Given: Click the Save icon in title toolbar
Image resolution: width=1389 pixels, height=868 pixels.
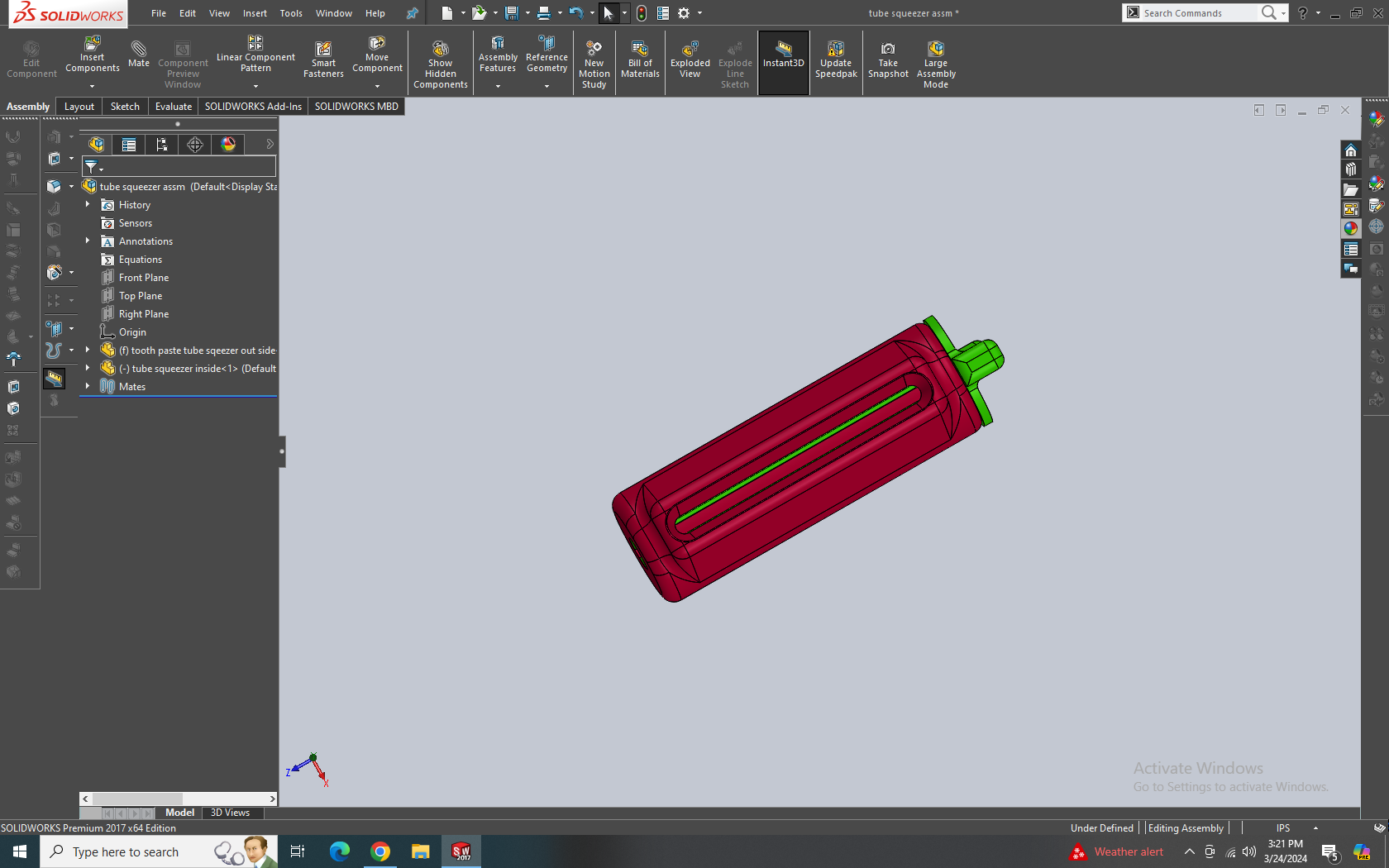Looking at the screenshot, I should 512,13.
